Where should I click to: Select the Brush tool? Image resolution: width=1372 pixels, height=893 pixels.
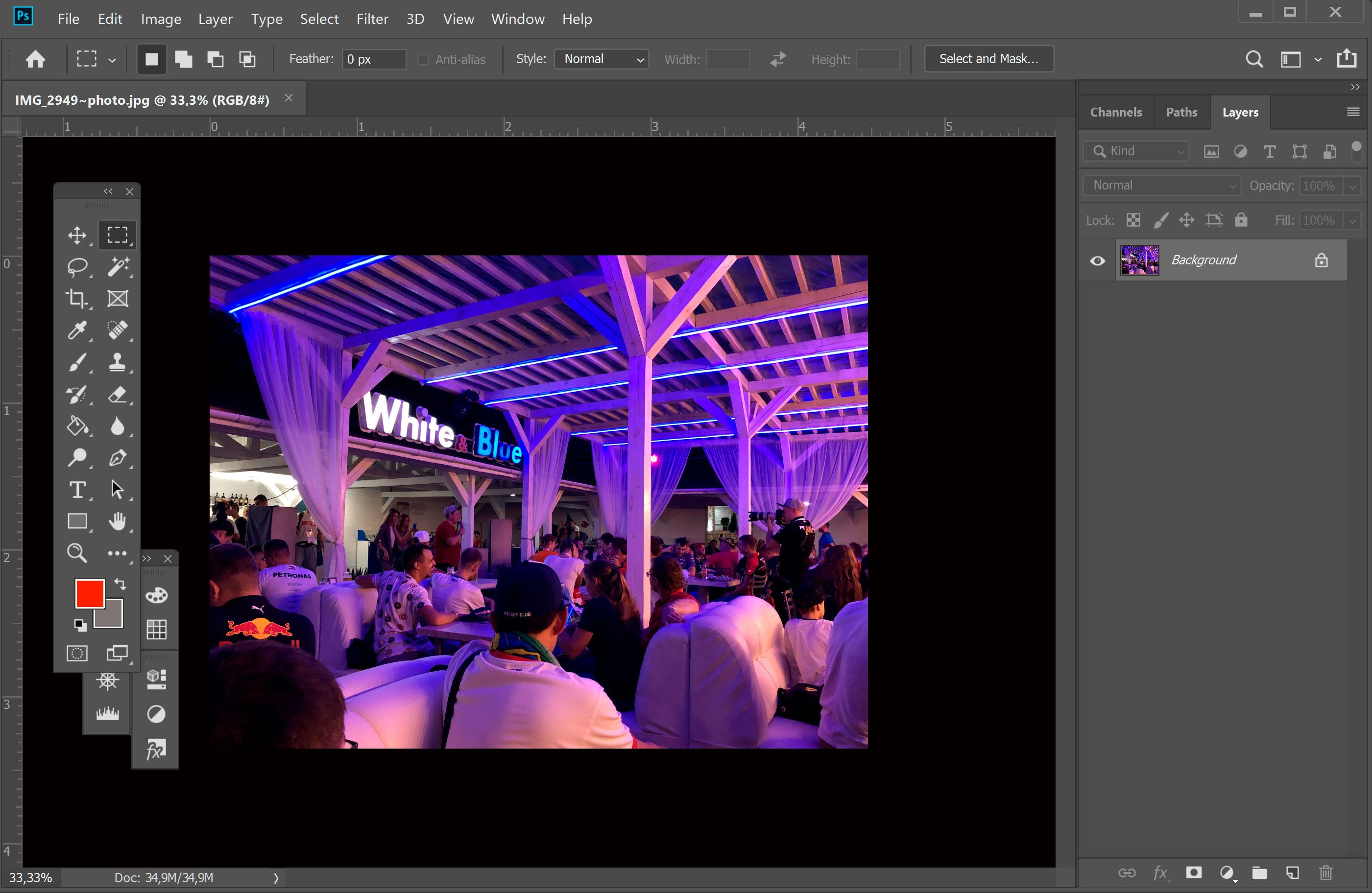pyautogui.click(x=77, y=362)
